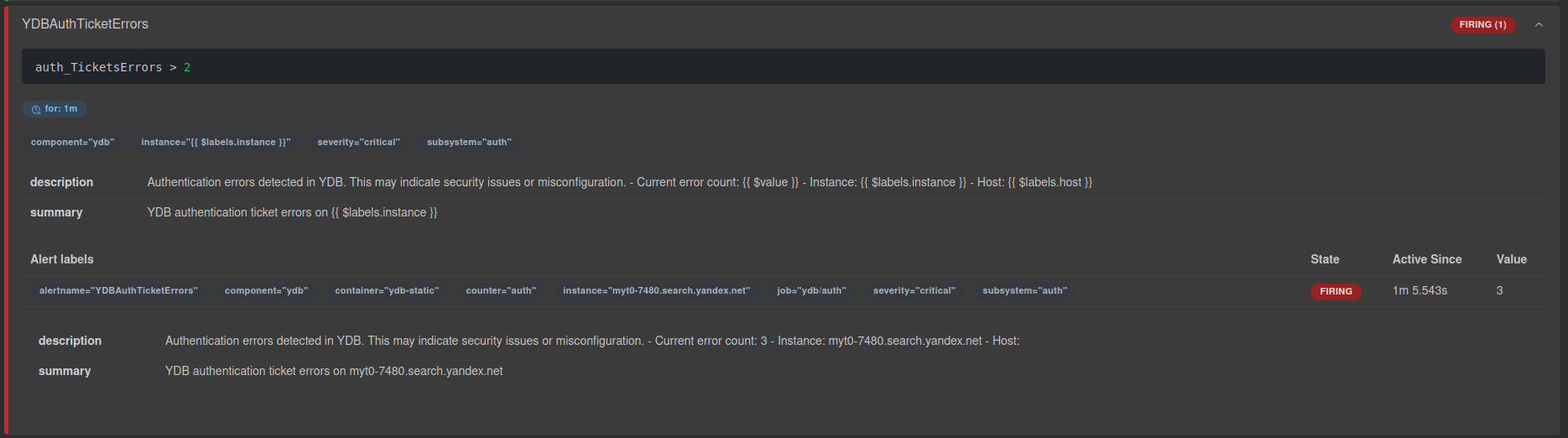Click the clock icon in for: 1m badge
Viewport: 1568px width, 438px height.
[x=36, y=110]
